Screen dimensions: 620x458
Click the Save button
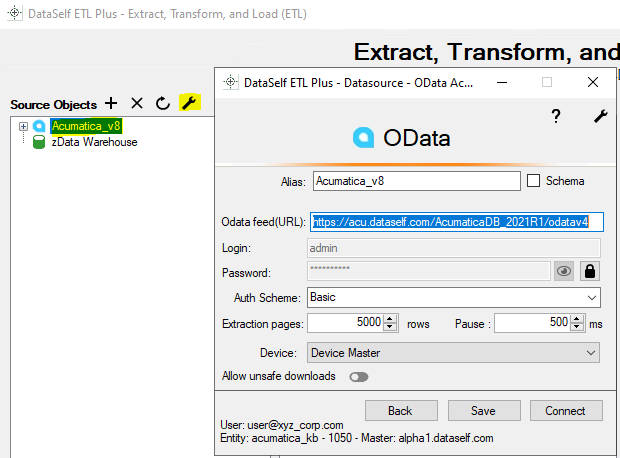(484, 411)
